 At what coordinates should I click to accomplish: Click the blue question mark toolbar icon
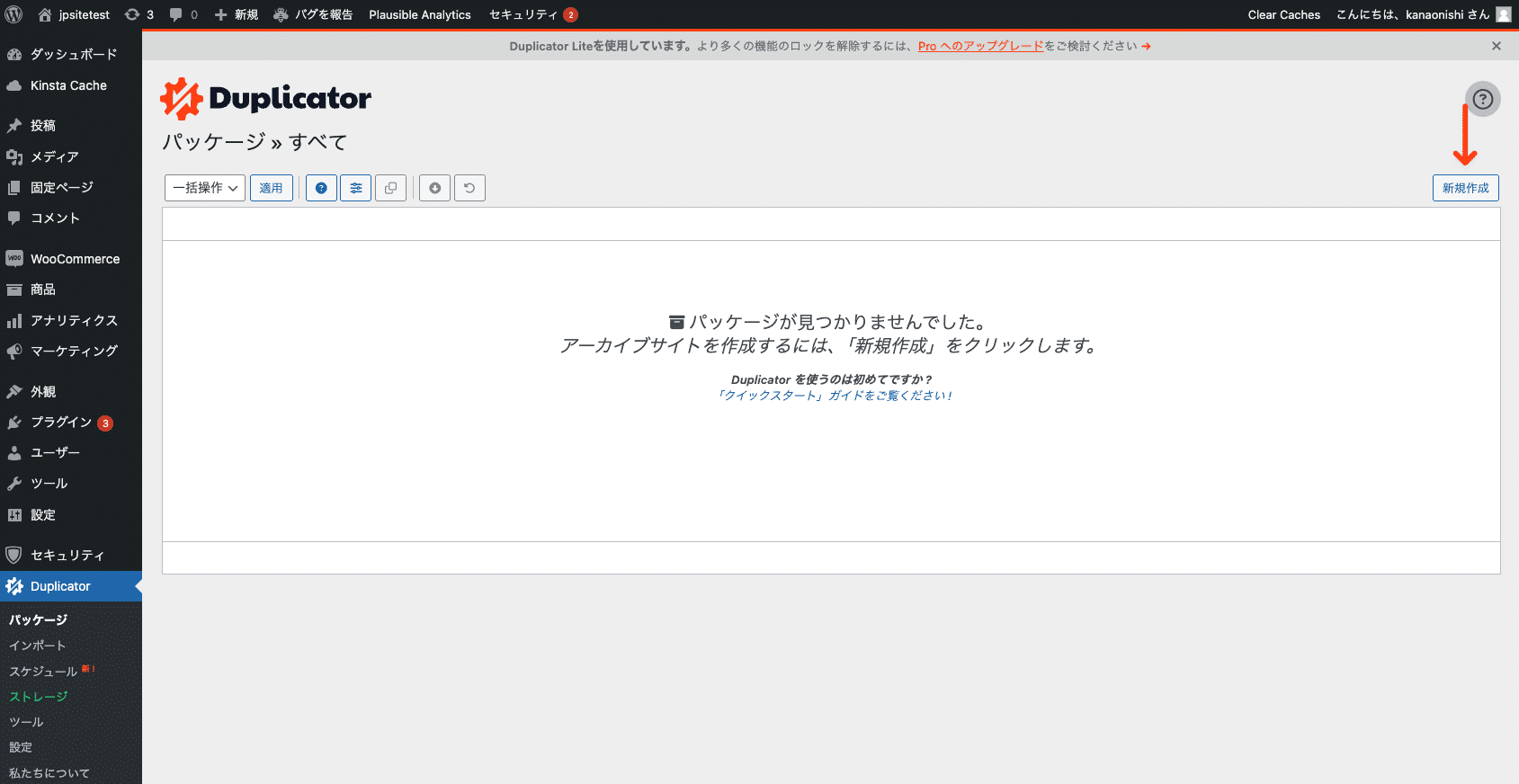click(321, 188)
